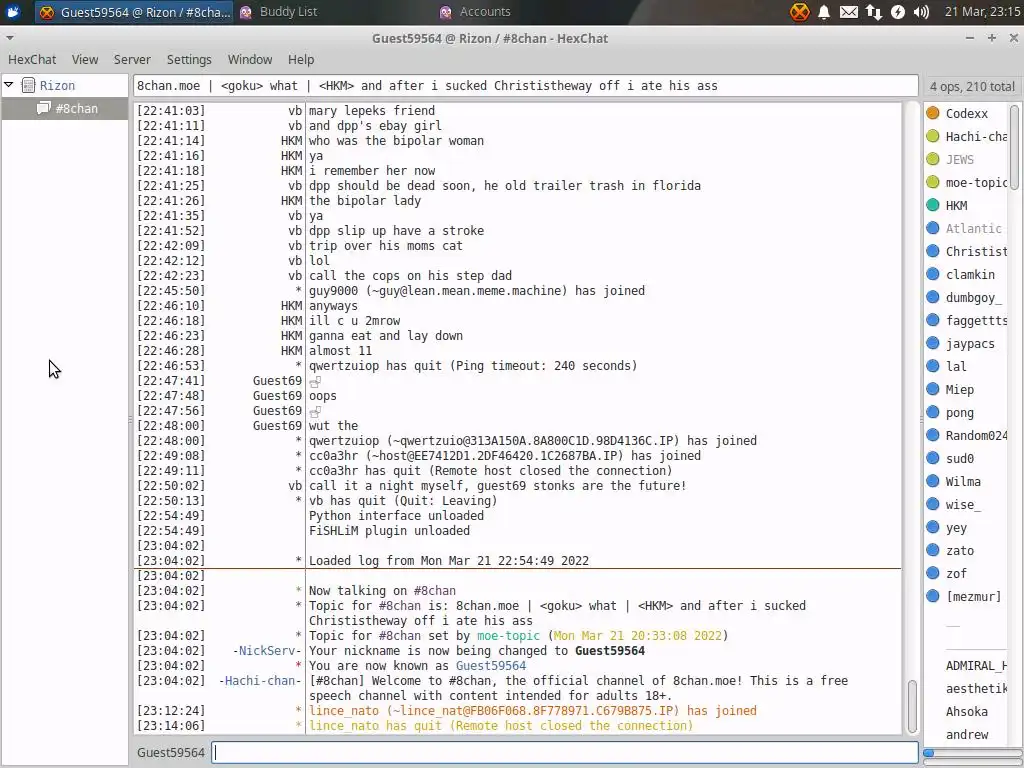Select user wise_ in user list
This screenshot has width=1024, height=768.
point(965,504)
